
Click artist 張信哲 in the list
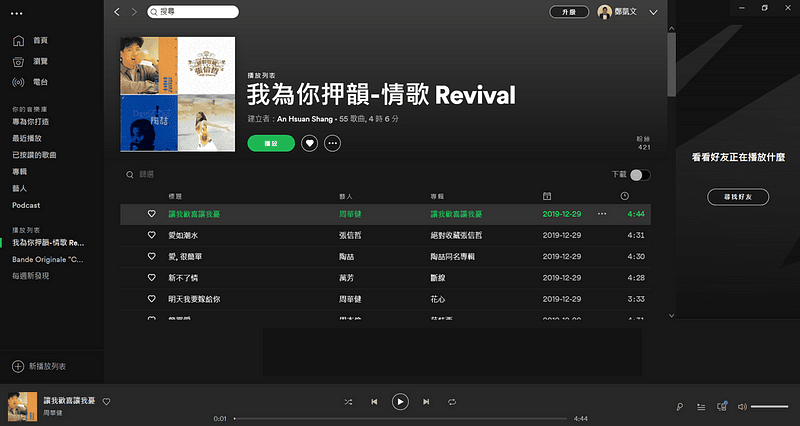(350, 236)
